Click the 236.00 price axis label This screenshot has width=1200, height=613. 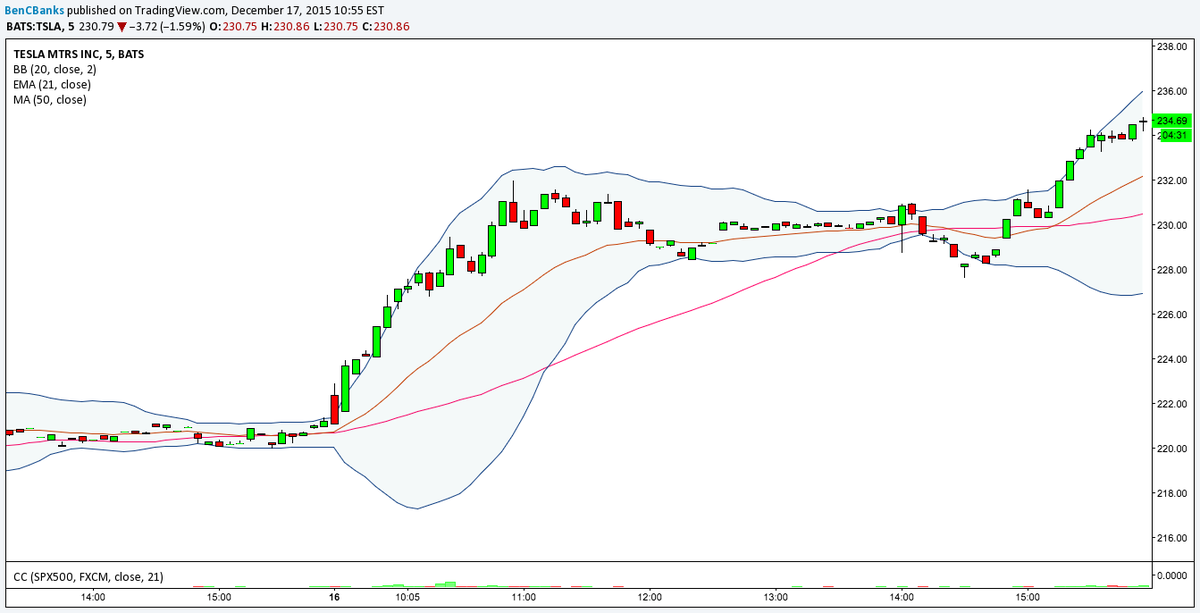tap(1171, 91)
